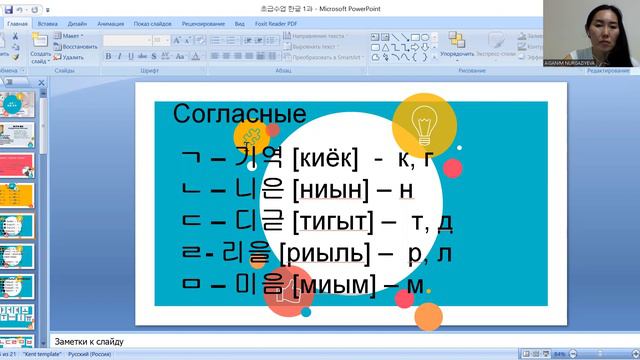Toggle strikethrough formatting
Viewport: 640px width, 360px height.
(x=142, y=56)
